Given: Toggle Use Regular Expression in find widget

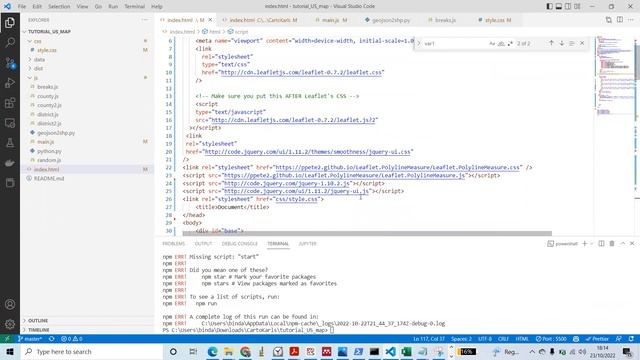Looking at the screenshot, I should pyautogui.click(x=510, y=43).
